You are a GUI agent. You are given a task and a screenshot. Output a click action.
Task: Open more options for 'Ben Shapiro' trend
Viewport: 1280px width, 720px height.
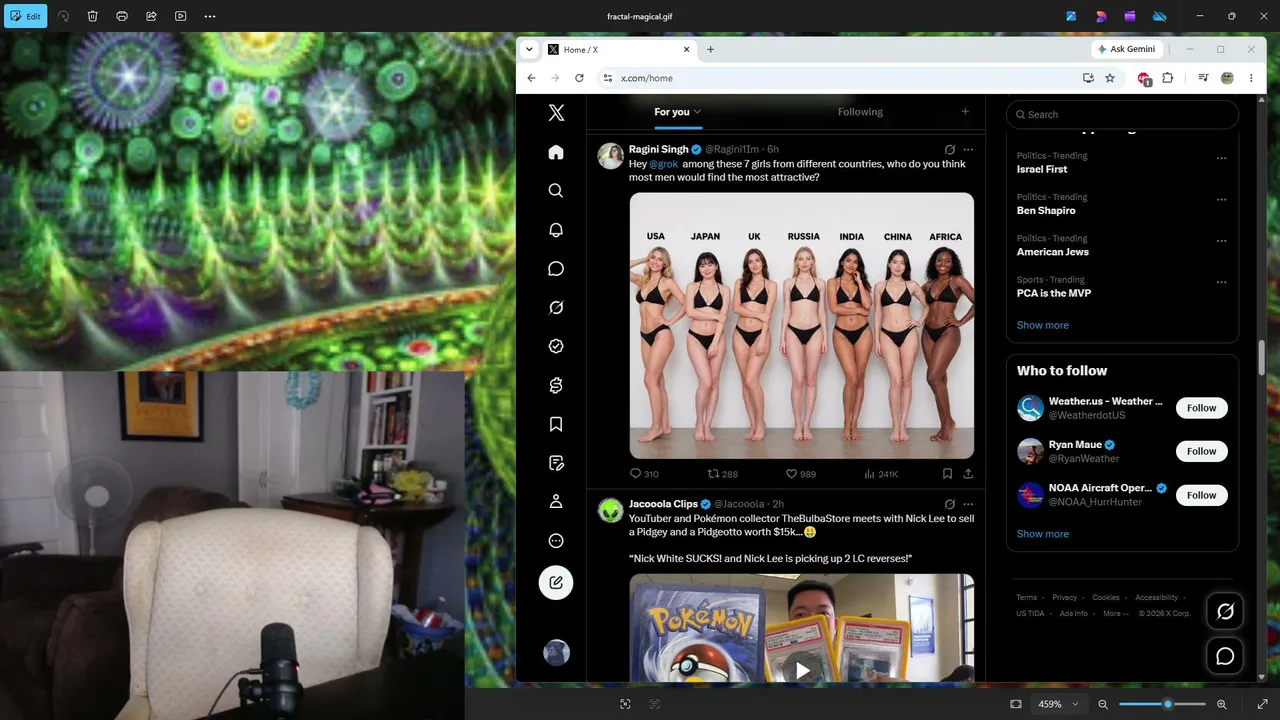[1221, 200]
